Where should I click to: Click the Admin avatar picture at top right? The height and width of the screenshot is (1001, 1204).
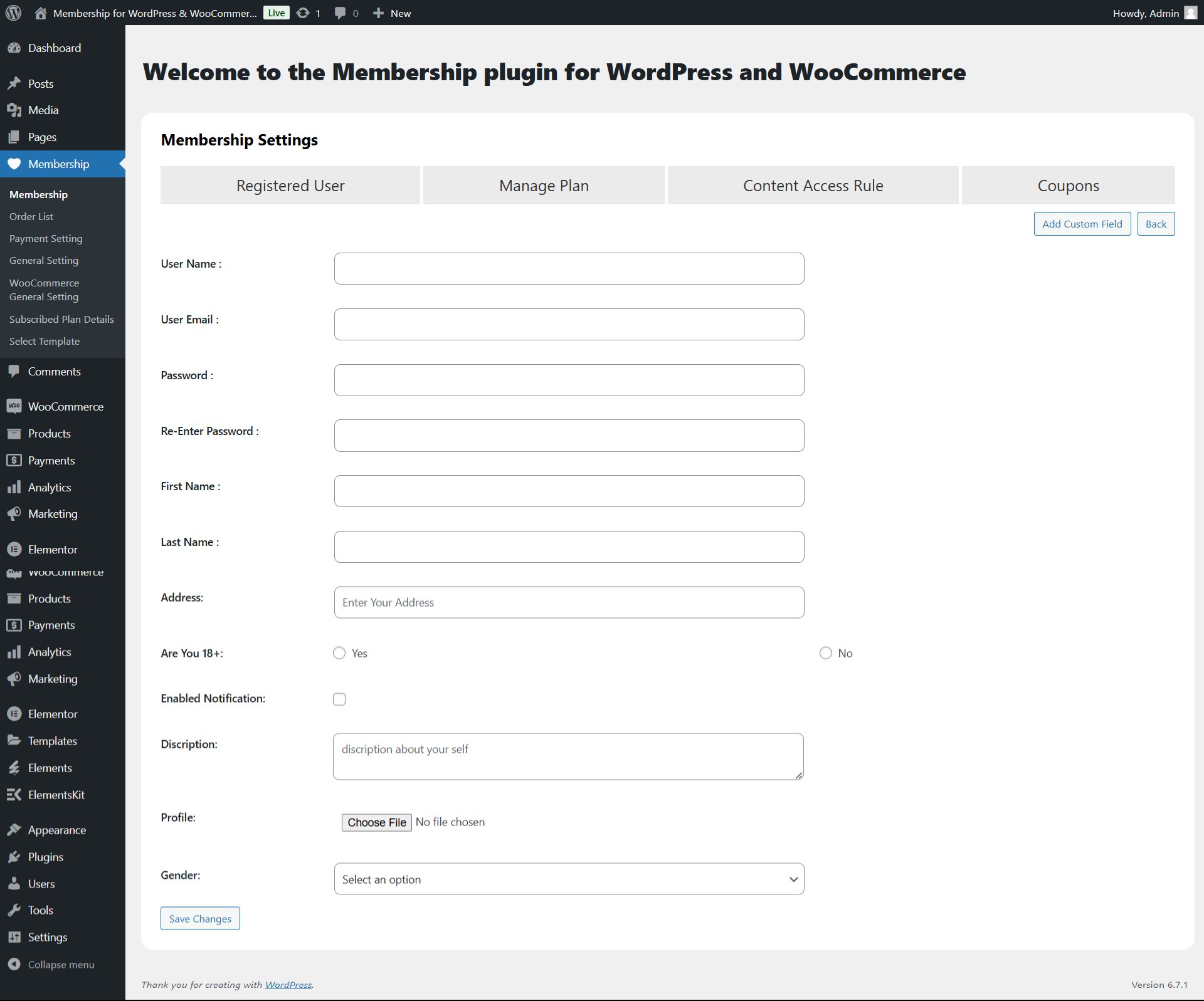1190,13
